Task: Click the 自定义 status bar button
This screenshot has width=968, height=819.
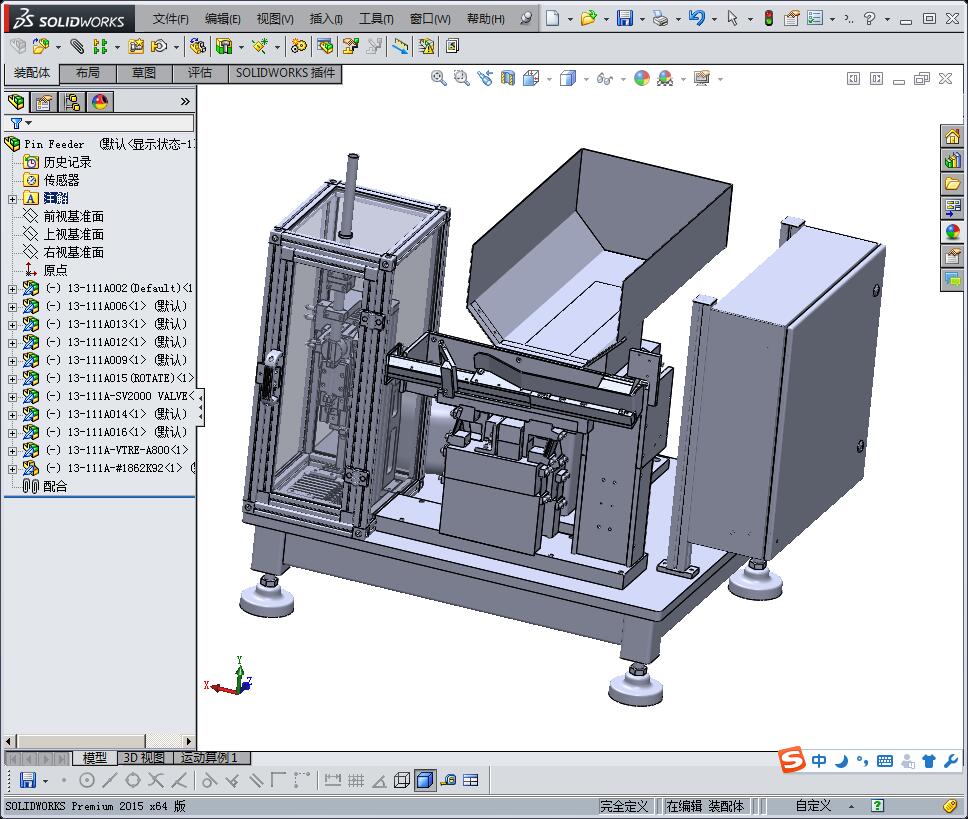Action: coord(812,805)
